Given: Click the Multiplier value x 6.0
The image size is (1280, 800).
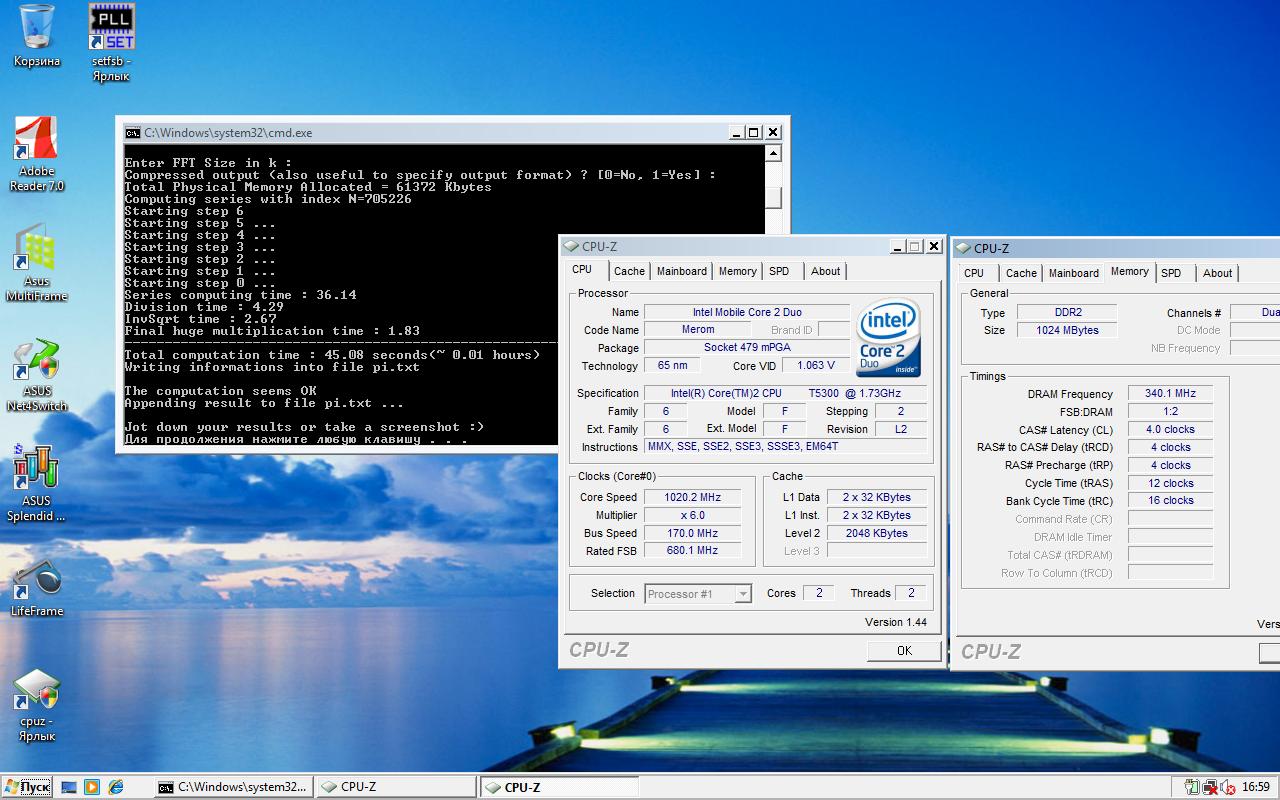Looking at the screenshot, I should pos(692,515).
